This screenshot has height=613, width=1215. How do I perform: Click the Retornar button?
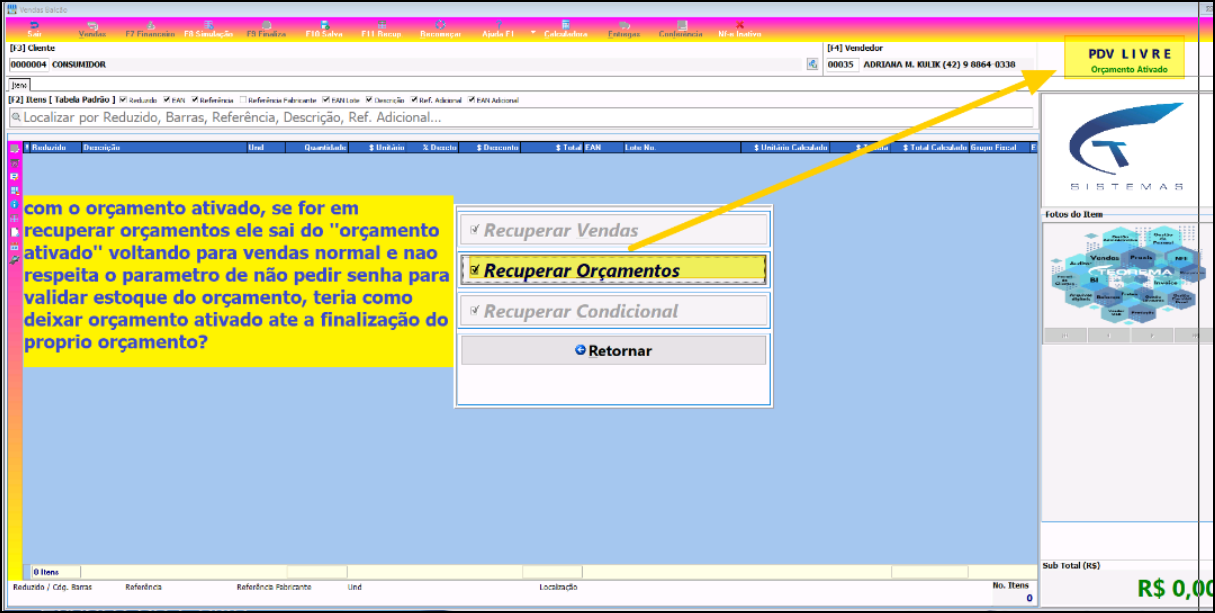tap(614, 350)
